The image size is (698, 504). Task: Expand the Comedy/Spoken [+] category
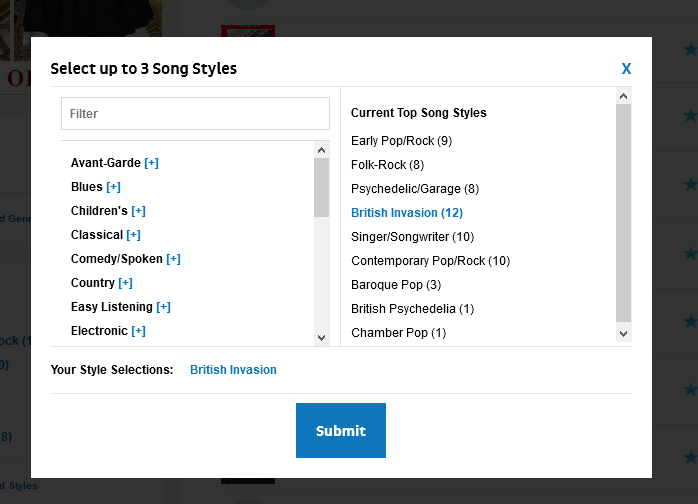click(x=173, y=259)
